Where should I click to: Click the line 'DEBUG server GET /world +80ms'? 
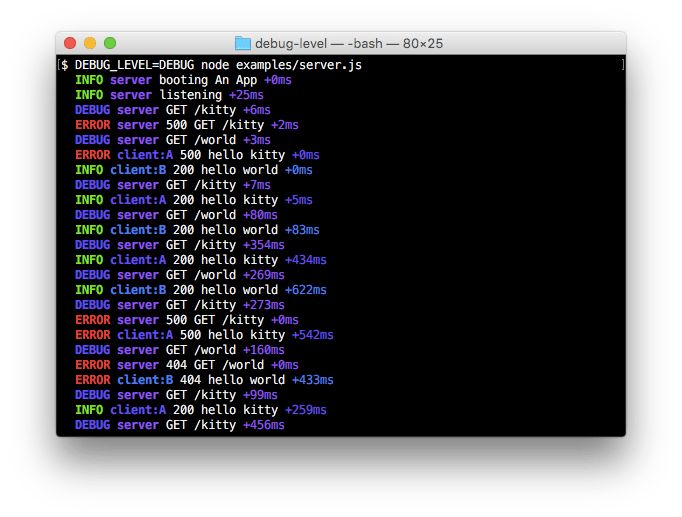tap(176, 215)
